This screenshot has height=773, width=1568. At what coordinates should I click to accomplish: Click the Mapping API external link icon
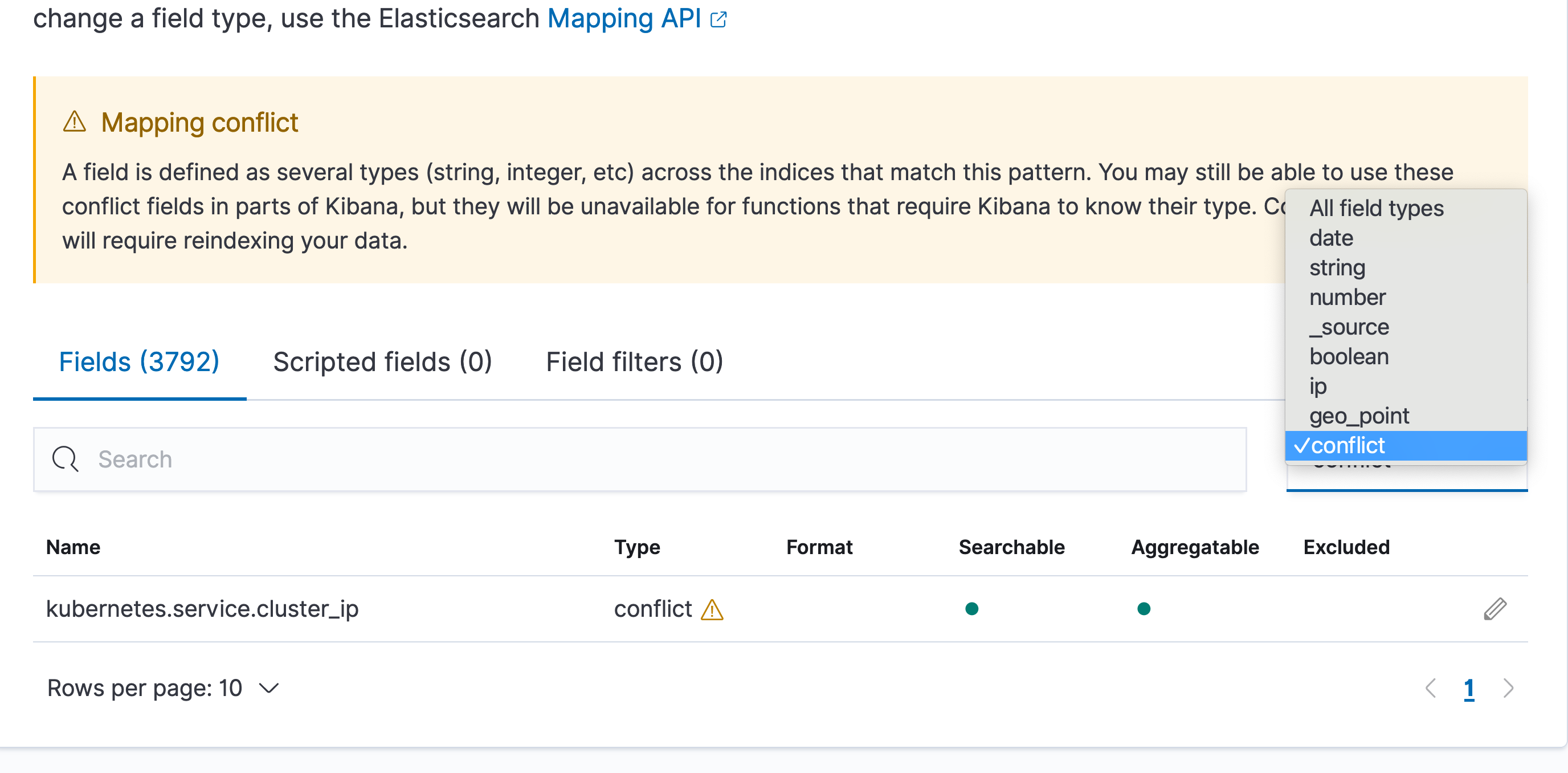coord(718,19)
